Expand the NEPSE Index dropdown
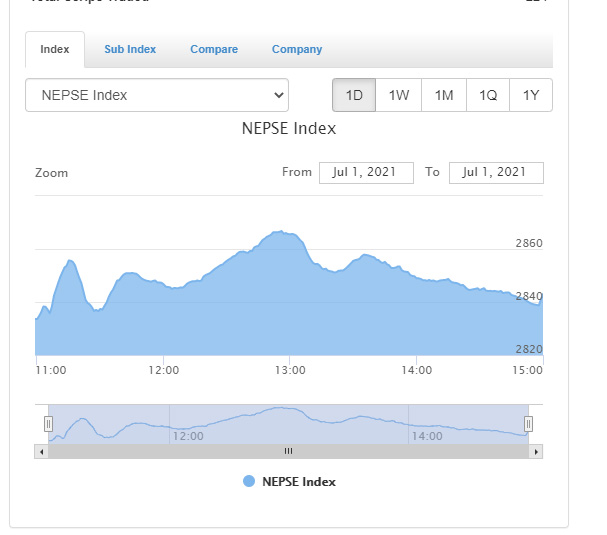Image resolution: width=607 pixels, height=535 pixels. coord(157,96)
